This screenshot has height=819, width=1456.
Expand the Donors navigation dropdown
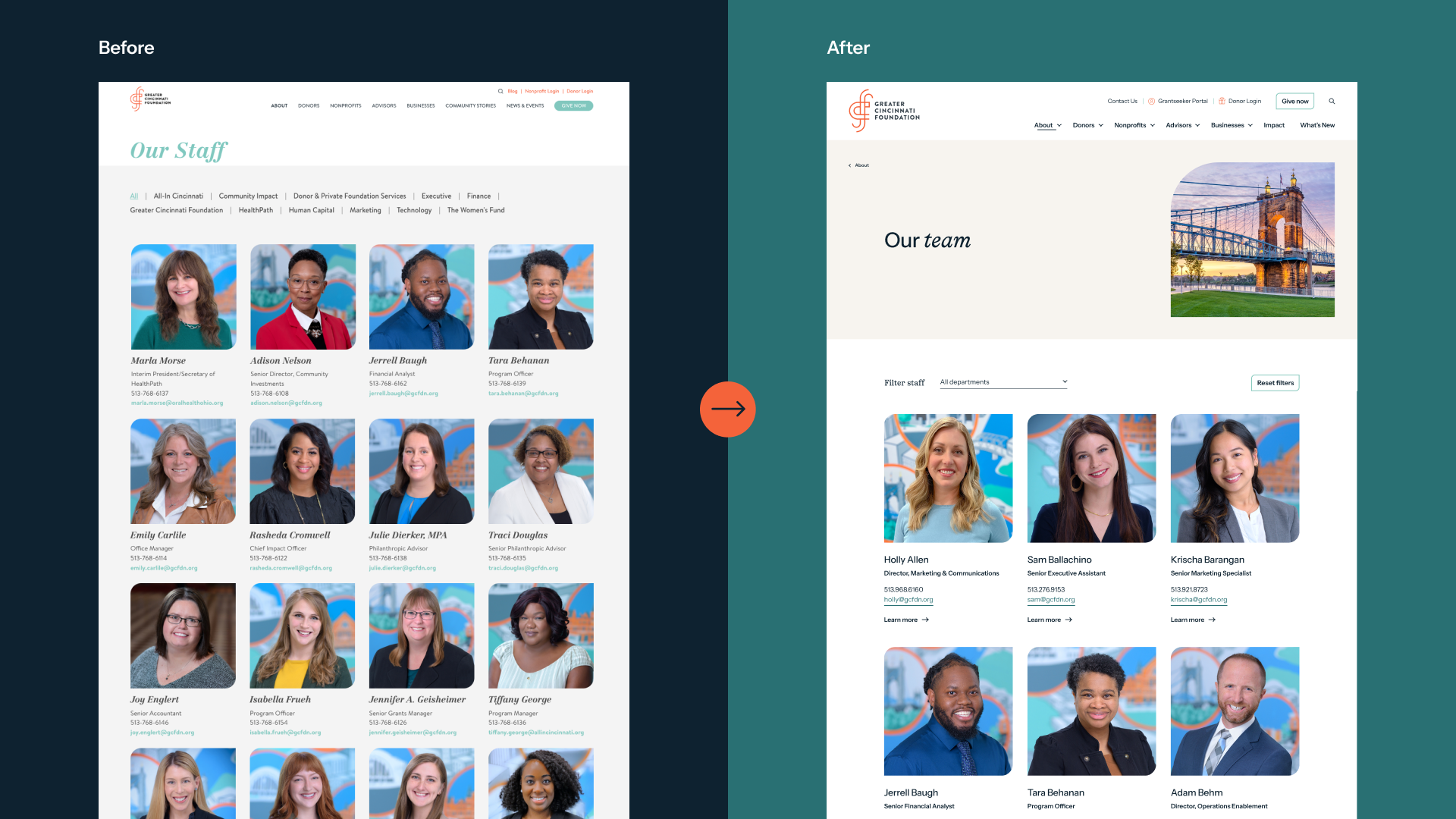point(1087,125)
